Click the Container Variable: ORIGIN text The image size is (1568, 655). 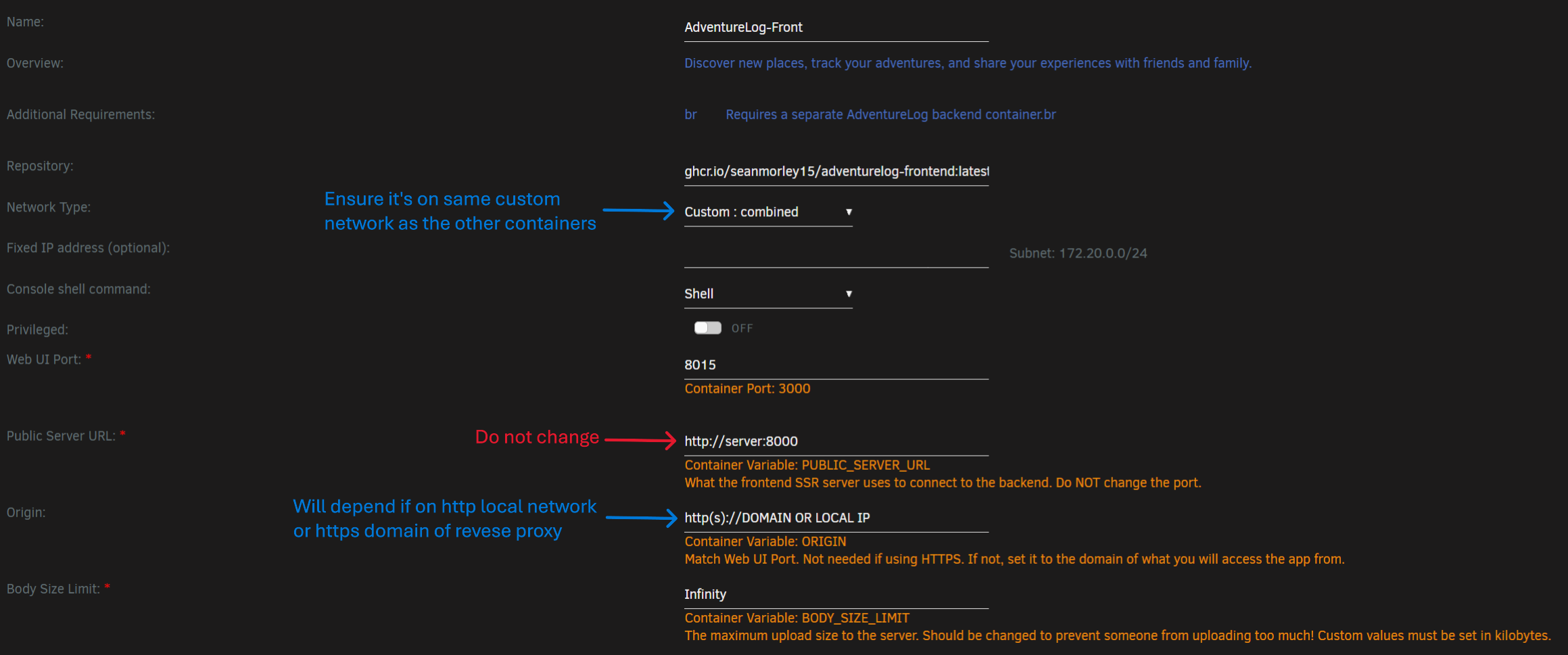[765, 541]
